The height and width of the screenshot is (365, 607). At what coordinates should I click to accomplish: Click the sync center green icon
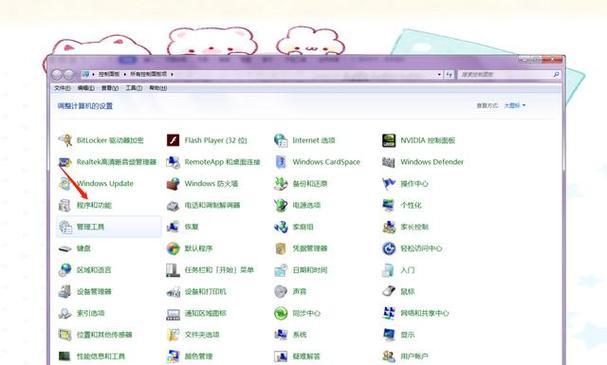pyautogui.click(x=281, y=313)
